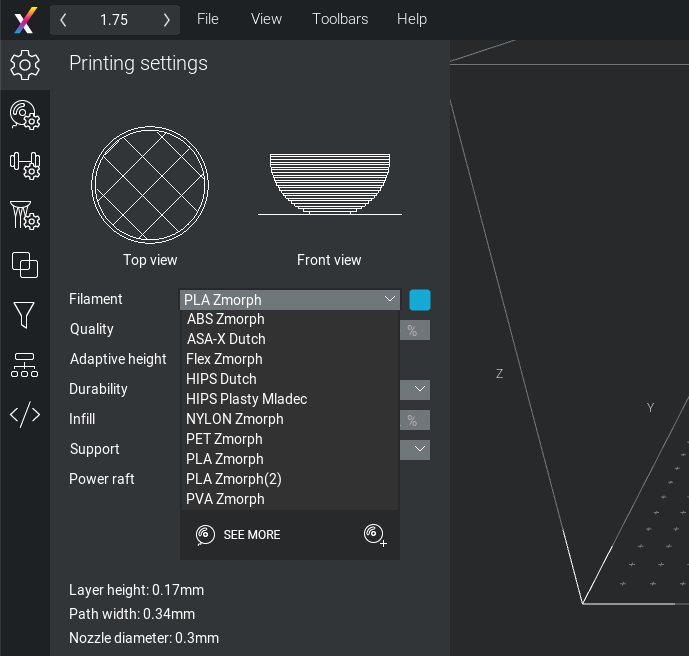Screen dimensions: 689x656
Task: Click the Power raft label
Action: coord(102,479)
